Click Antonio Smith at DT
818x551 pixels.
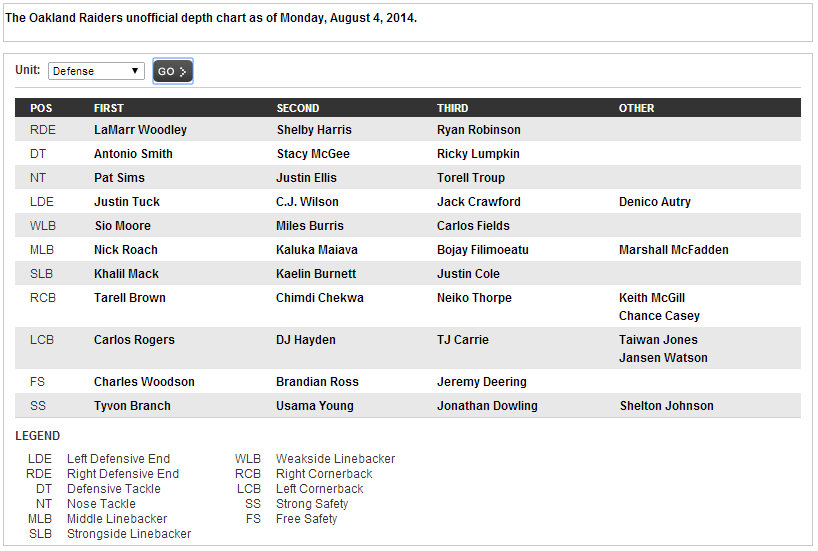coord(133,154)
